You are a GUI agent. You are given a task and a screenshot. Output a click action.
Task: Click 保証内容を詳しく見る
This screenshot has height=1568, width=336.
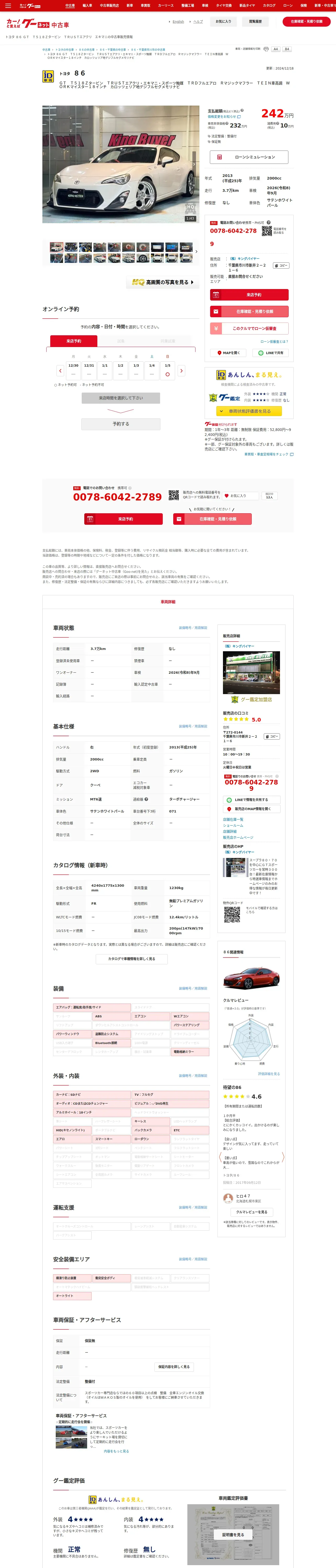[174, 1367]
